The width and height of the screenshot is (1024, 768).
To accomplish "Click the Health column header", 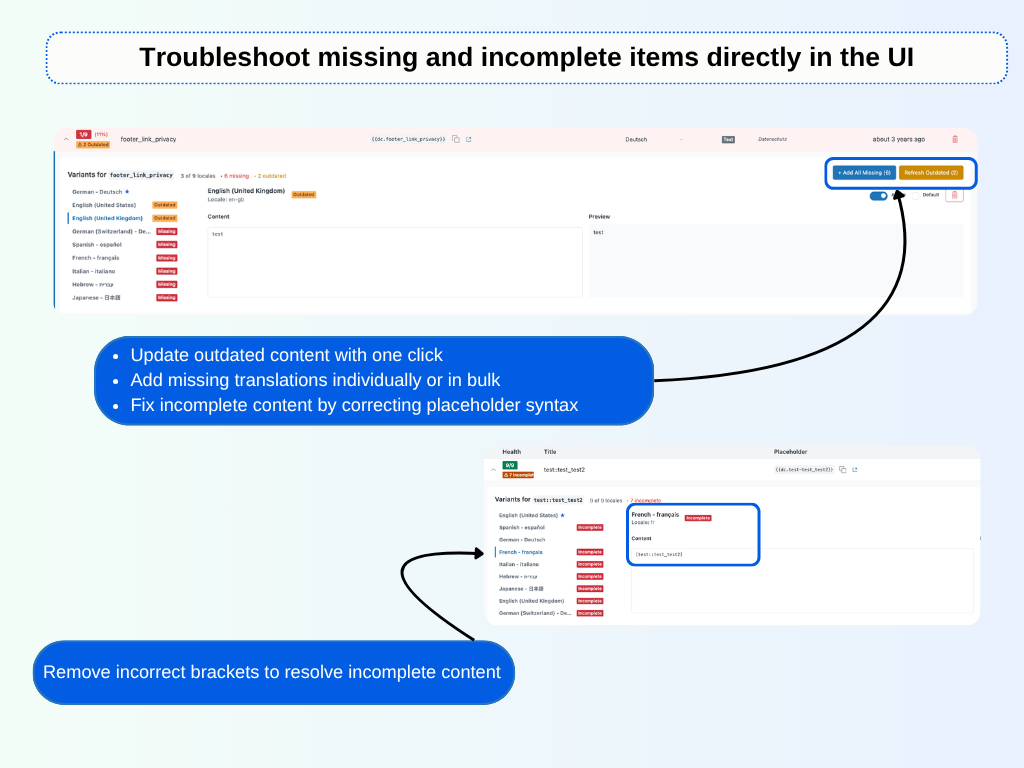I will (x=511, y=452).
